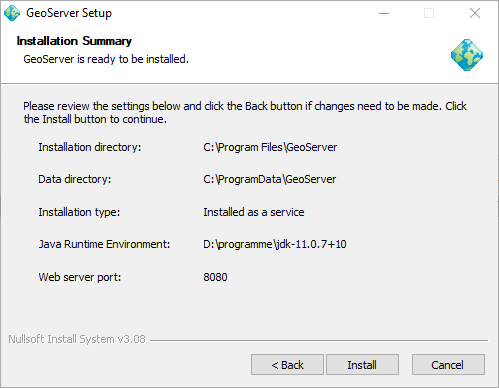This screenshot has width=499, height=388.
Task: Click the 'GeoServer is ready to be installed' subtitle
Action: coord(106,59)
